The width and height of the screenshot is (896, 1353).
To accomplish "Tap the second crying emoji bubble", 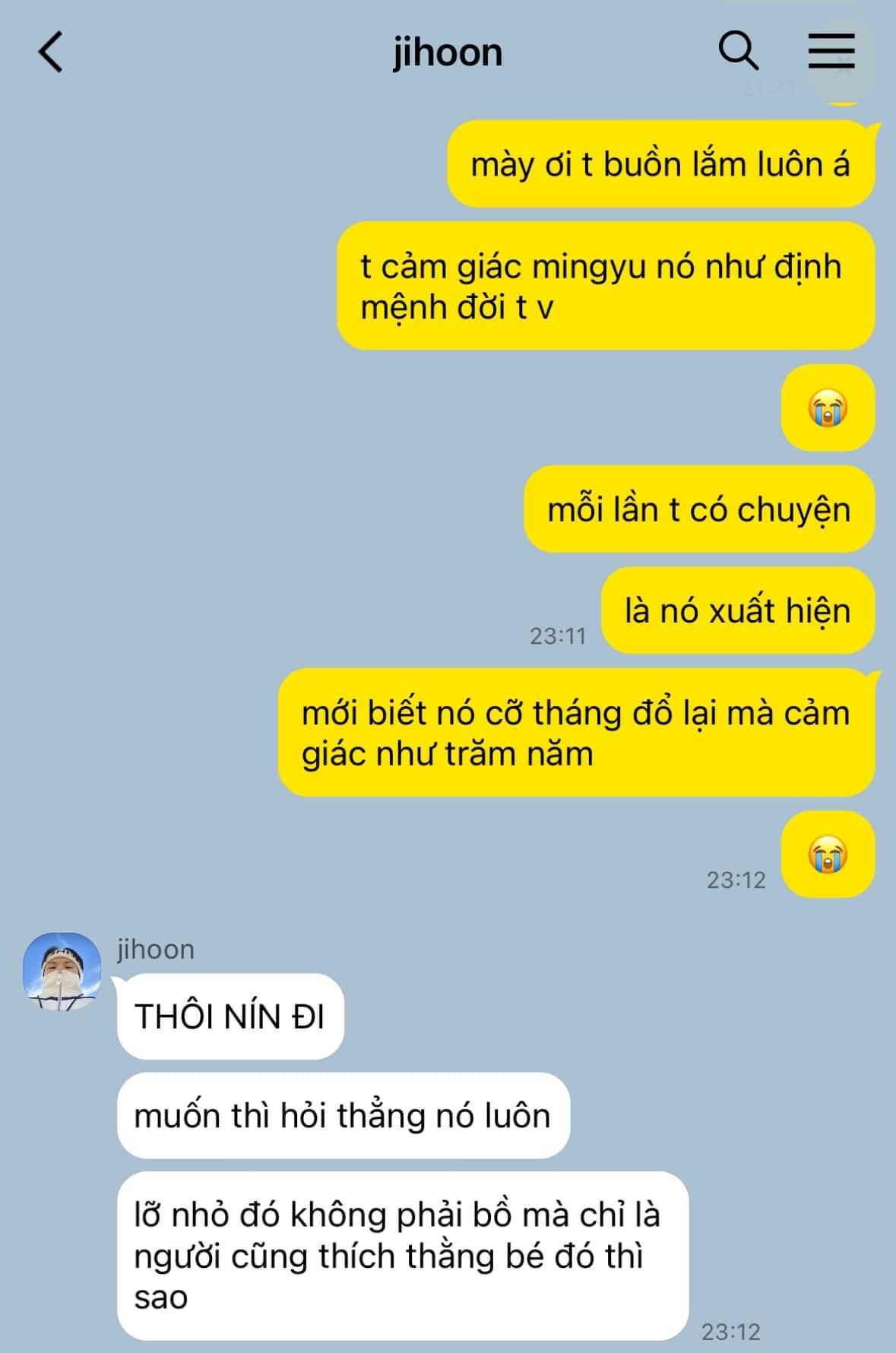I will pyautogui.click(x=828, y=854).
